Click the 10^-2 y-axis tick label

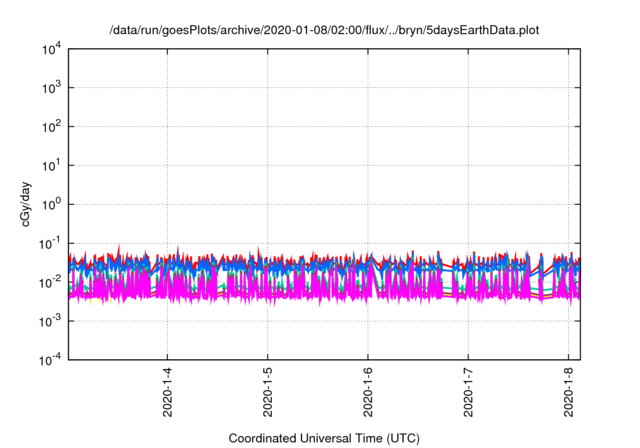(50, 282)
